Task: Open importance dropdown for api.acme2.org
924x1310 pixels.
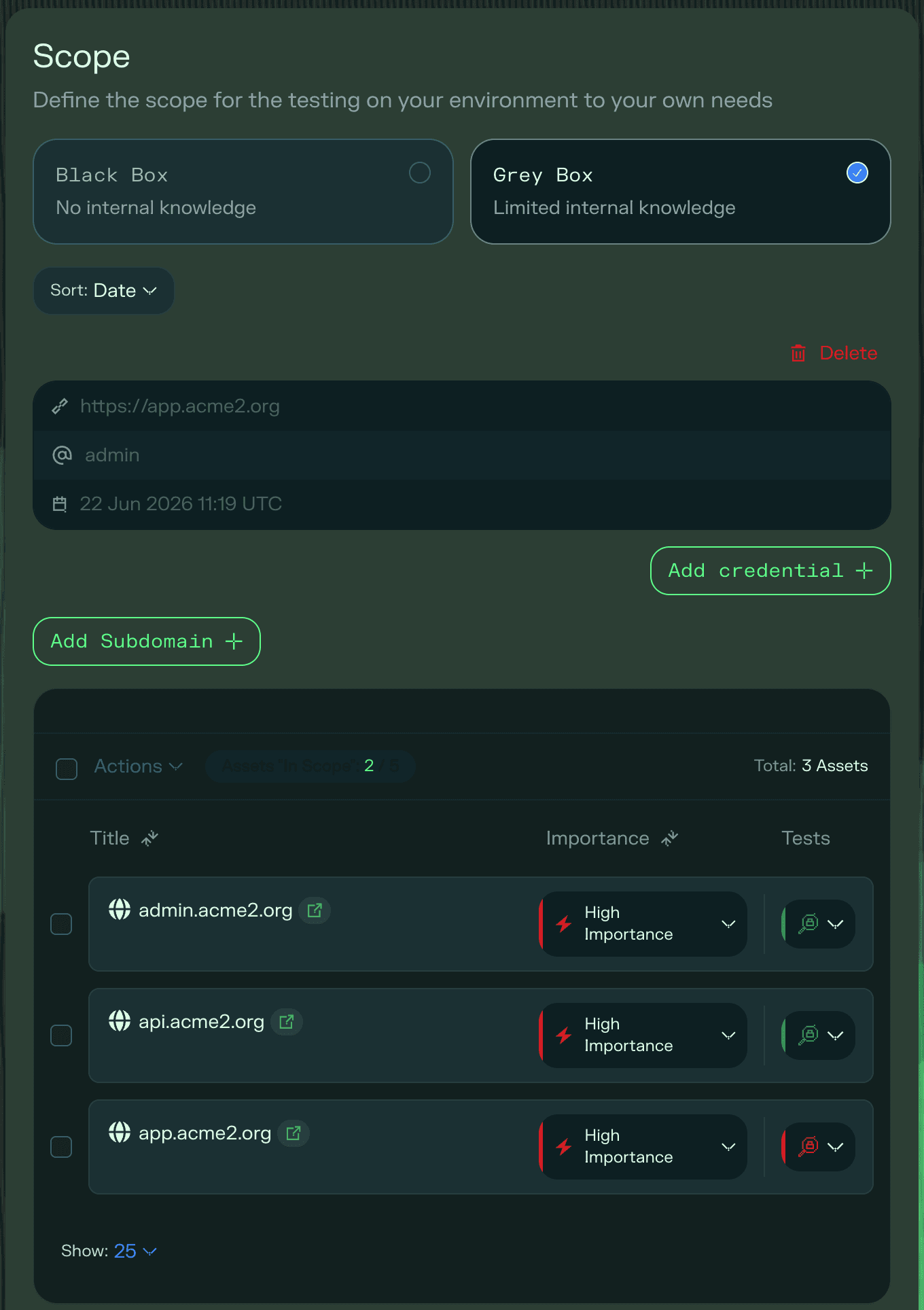Action: coord(643,1035)
